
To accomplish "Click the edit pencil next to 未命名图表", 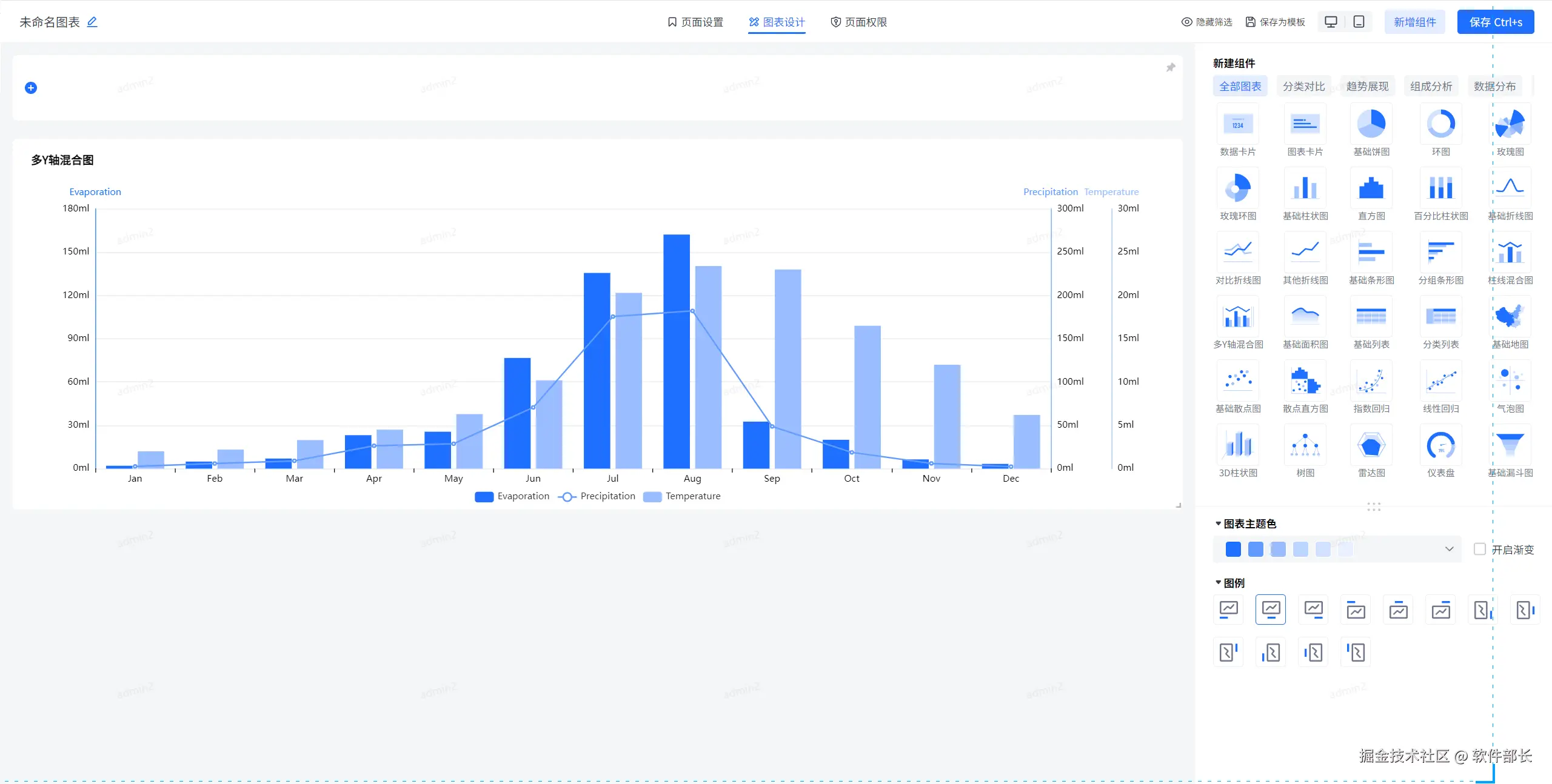I will (x=92, y=22).
